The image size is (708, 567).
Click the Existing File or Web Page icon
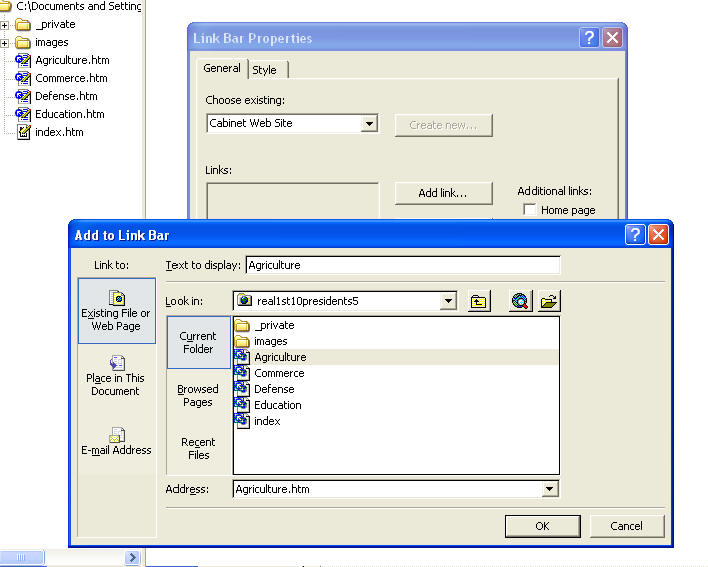click(116, 299)
